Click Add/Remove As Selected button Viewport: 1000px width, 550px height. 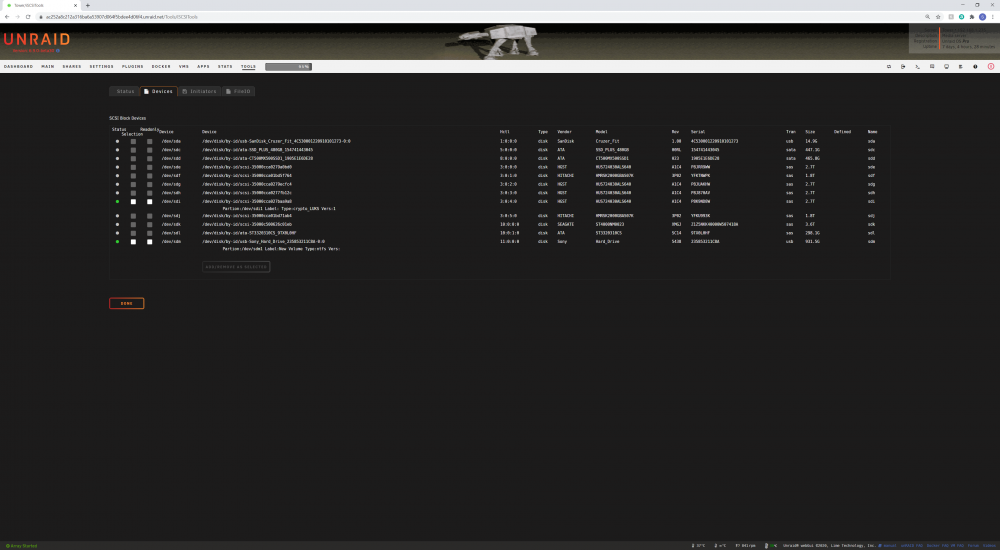(236, 267)
